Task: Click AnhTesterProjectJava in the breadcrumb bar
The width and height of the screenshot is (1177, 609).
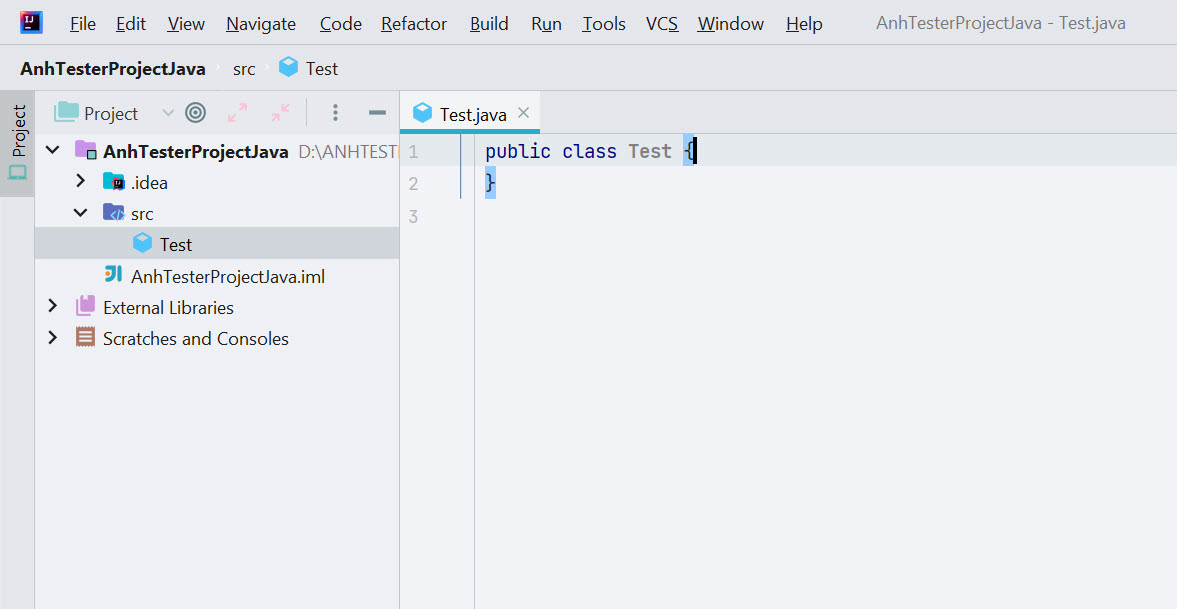Action: point(113,68)
